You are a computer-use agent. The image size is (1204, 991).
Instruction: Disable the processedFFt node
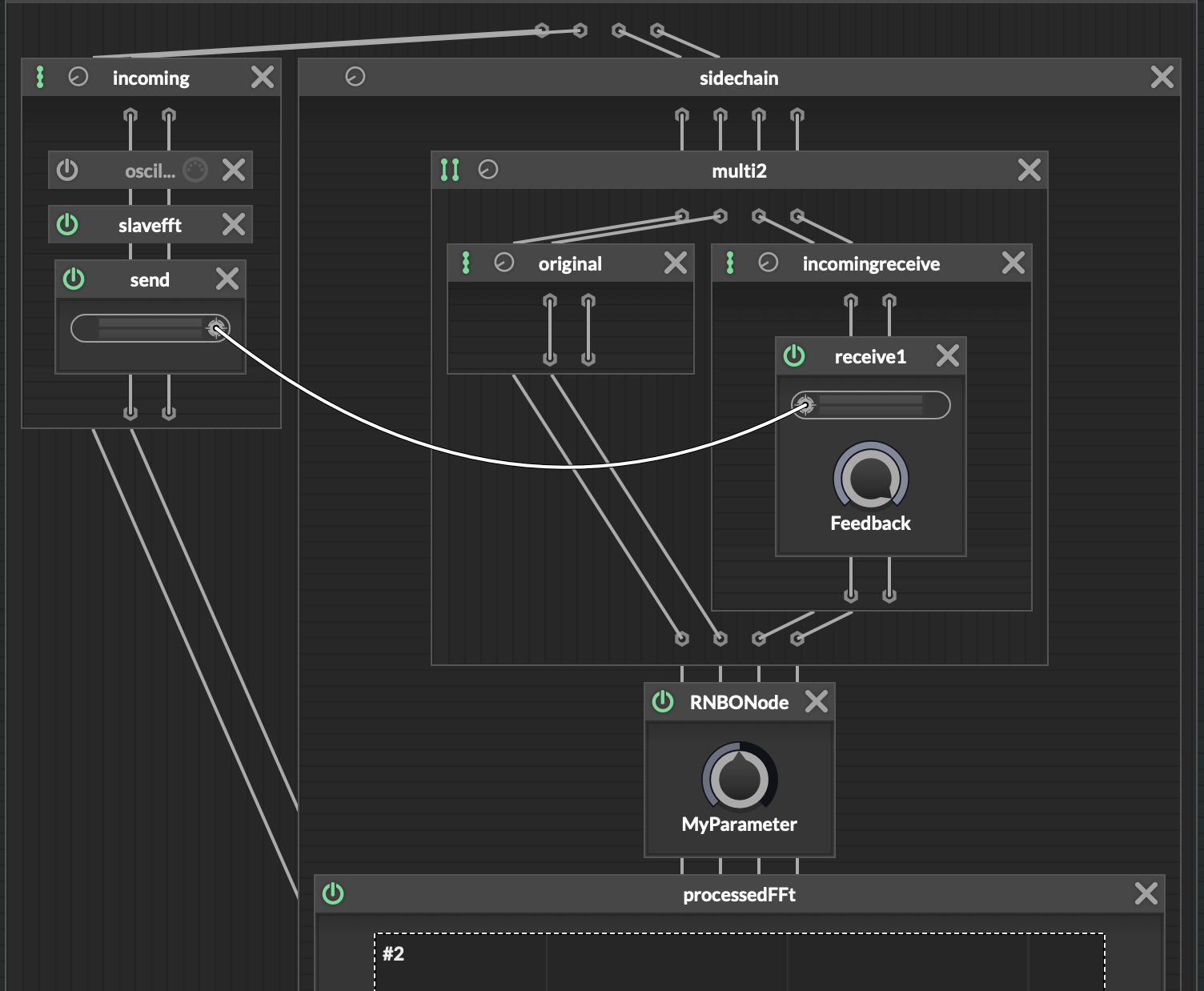333,893
